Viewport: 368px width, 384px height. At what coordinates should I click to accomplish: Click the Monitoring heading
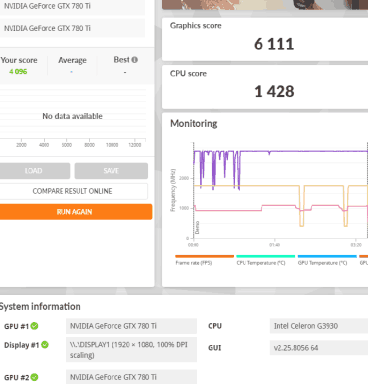click(194, 124)
